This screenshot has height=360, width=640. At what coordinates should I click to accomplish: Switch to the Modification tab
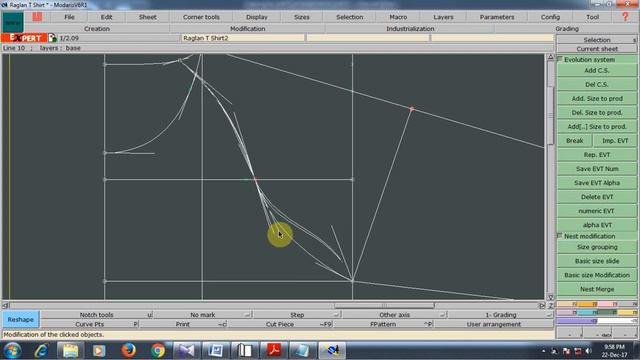(x=247, y=29)
